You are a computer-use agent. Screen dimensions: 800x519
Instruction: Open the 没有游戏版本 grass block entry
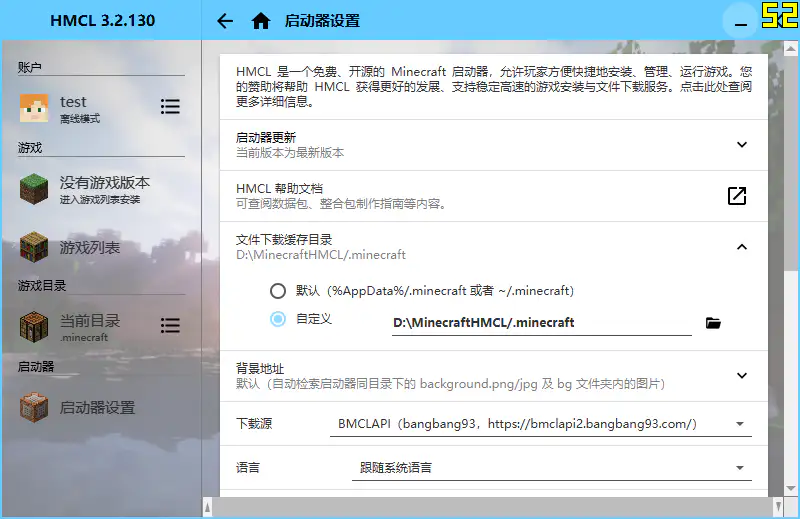click(x=34, y=189)
